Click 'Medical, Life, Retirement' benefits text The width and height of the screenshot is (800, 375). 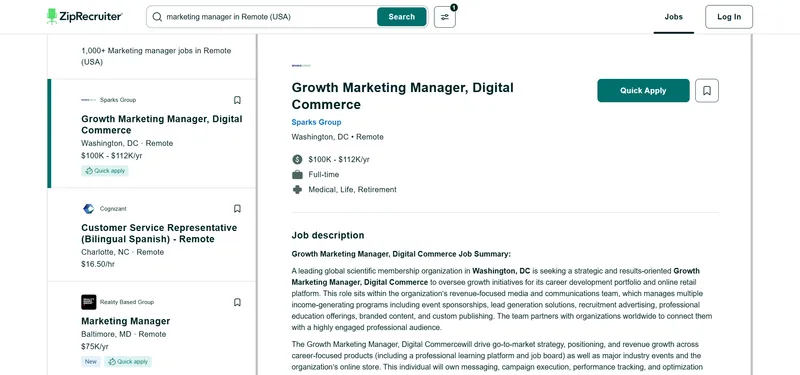tap(353, 189)
